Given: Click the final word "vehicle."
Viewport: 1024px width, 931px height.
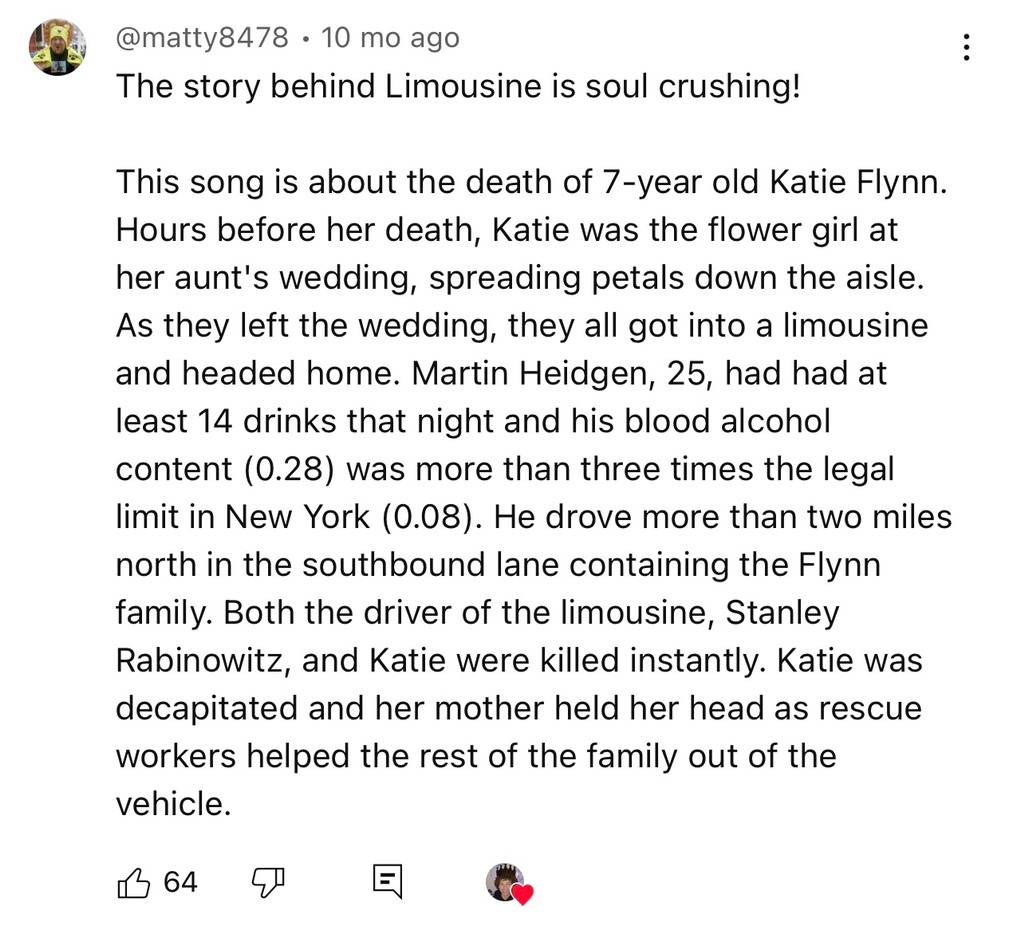Looking at the screenshot, I should [173, 804].
